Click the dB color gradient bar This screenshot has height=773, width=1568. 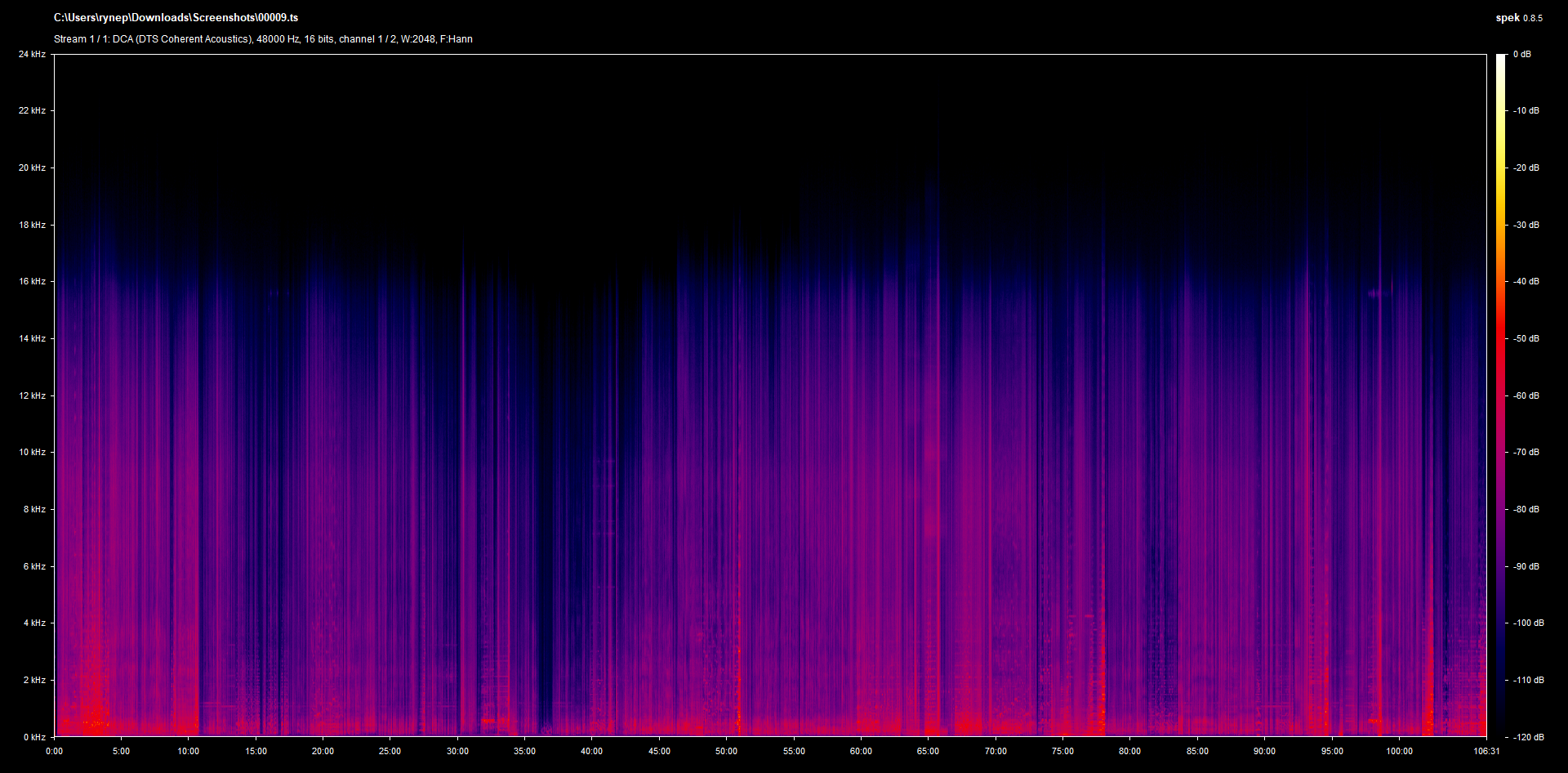click(1501, 395)
